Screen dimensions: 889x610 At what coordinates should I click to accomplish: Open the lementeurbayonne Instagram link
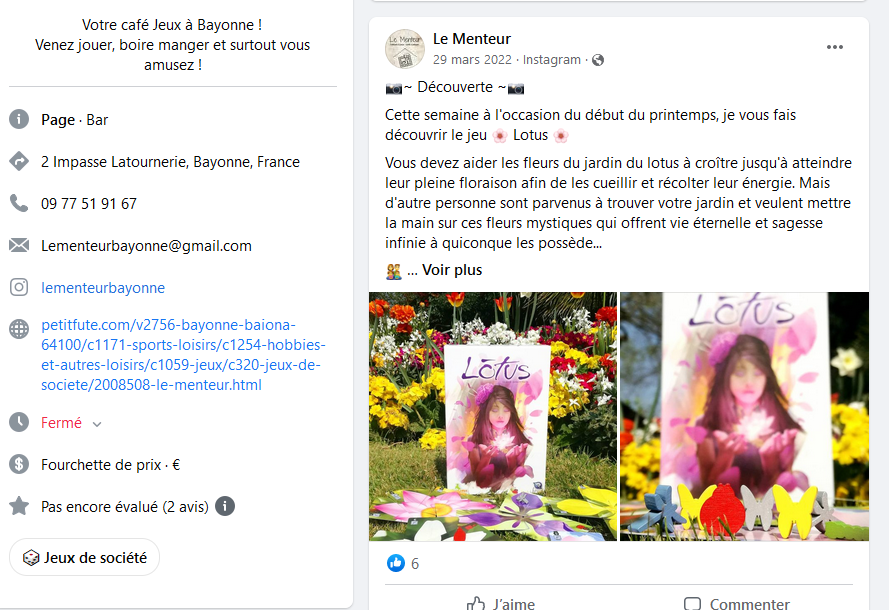103,288
